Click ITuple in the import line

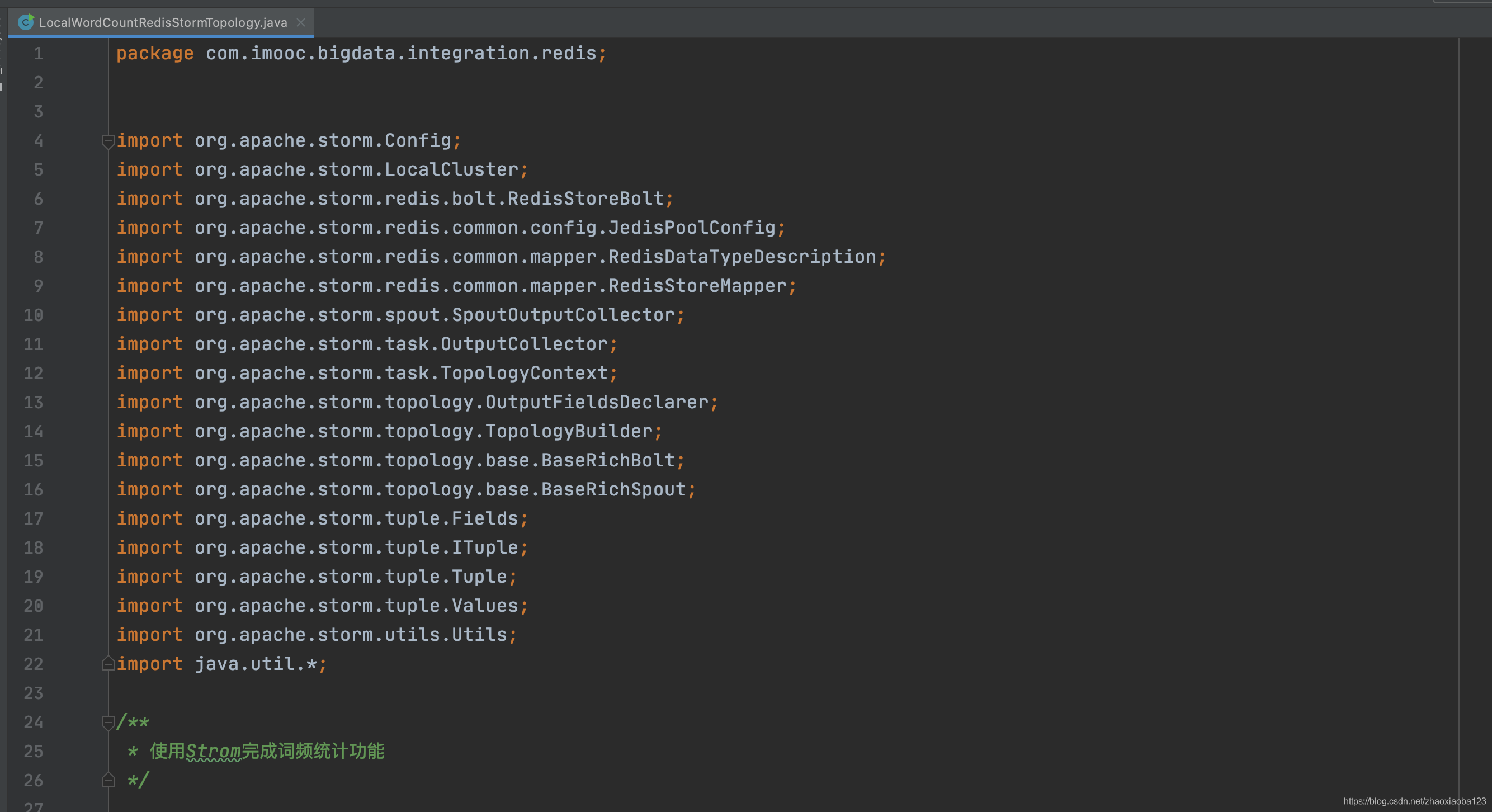click(x=485, y=547)
